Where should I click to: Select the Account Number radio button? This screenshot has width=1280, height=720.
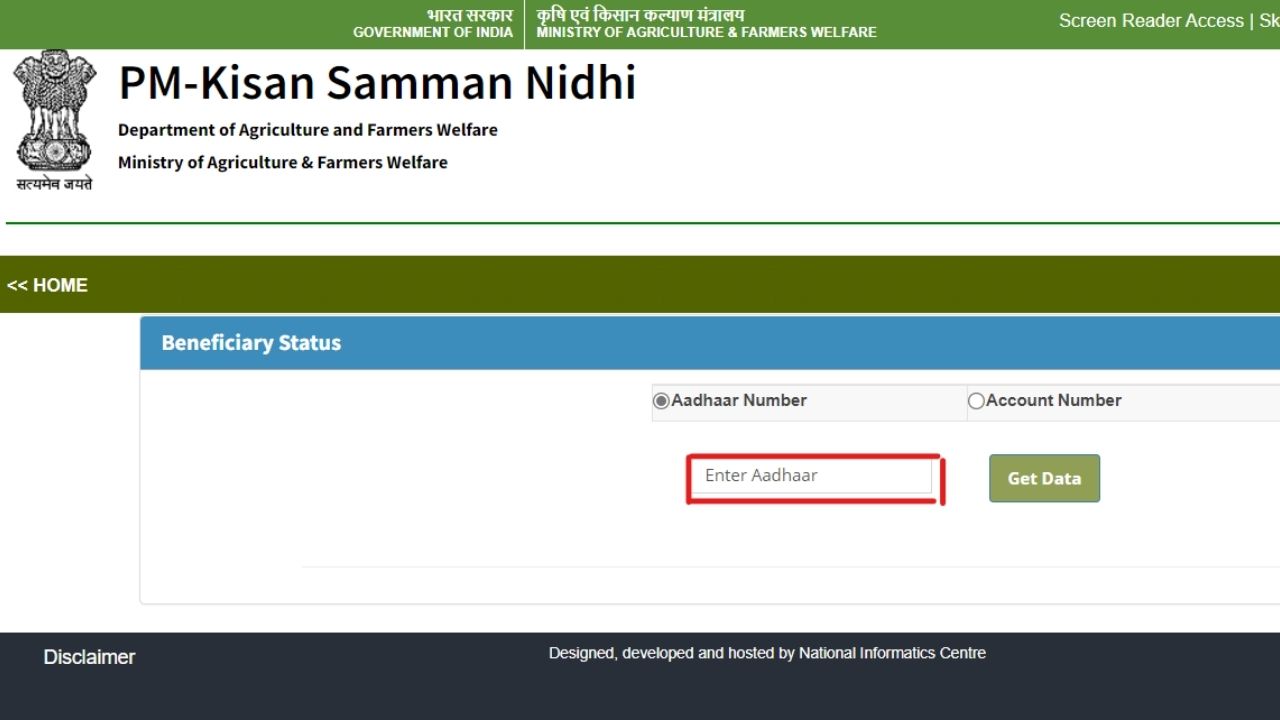[976, 401]
